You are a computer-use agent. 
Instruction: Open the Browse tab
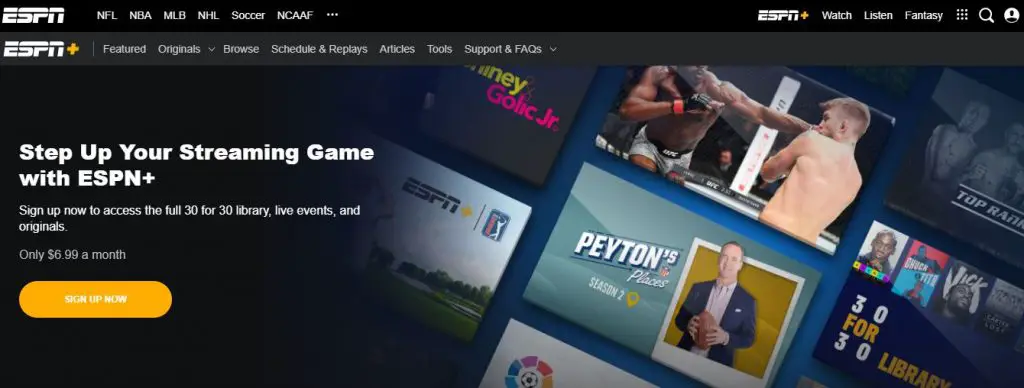tap(241, 49)
